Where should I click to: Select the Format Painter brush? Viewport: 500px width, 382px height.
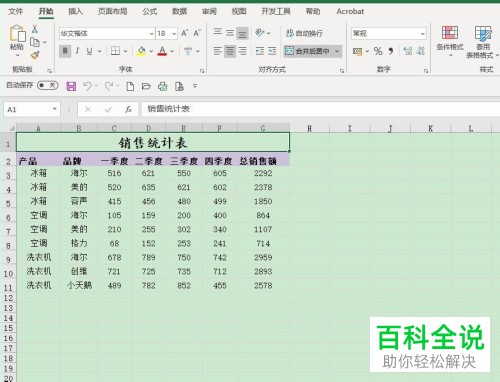(35, 55)
